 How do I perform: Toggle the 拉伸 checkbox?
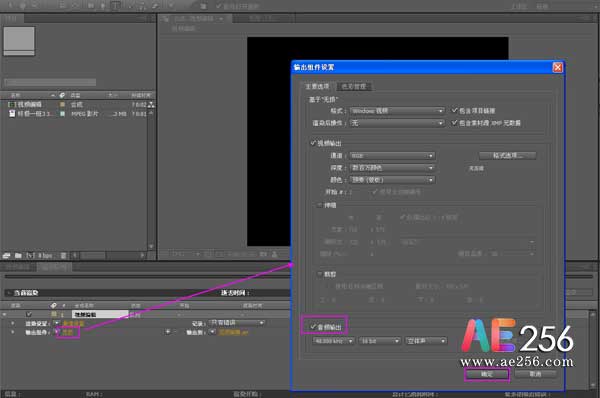point(320,205)
